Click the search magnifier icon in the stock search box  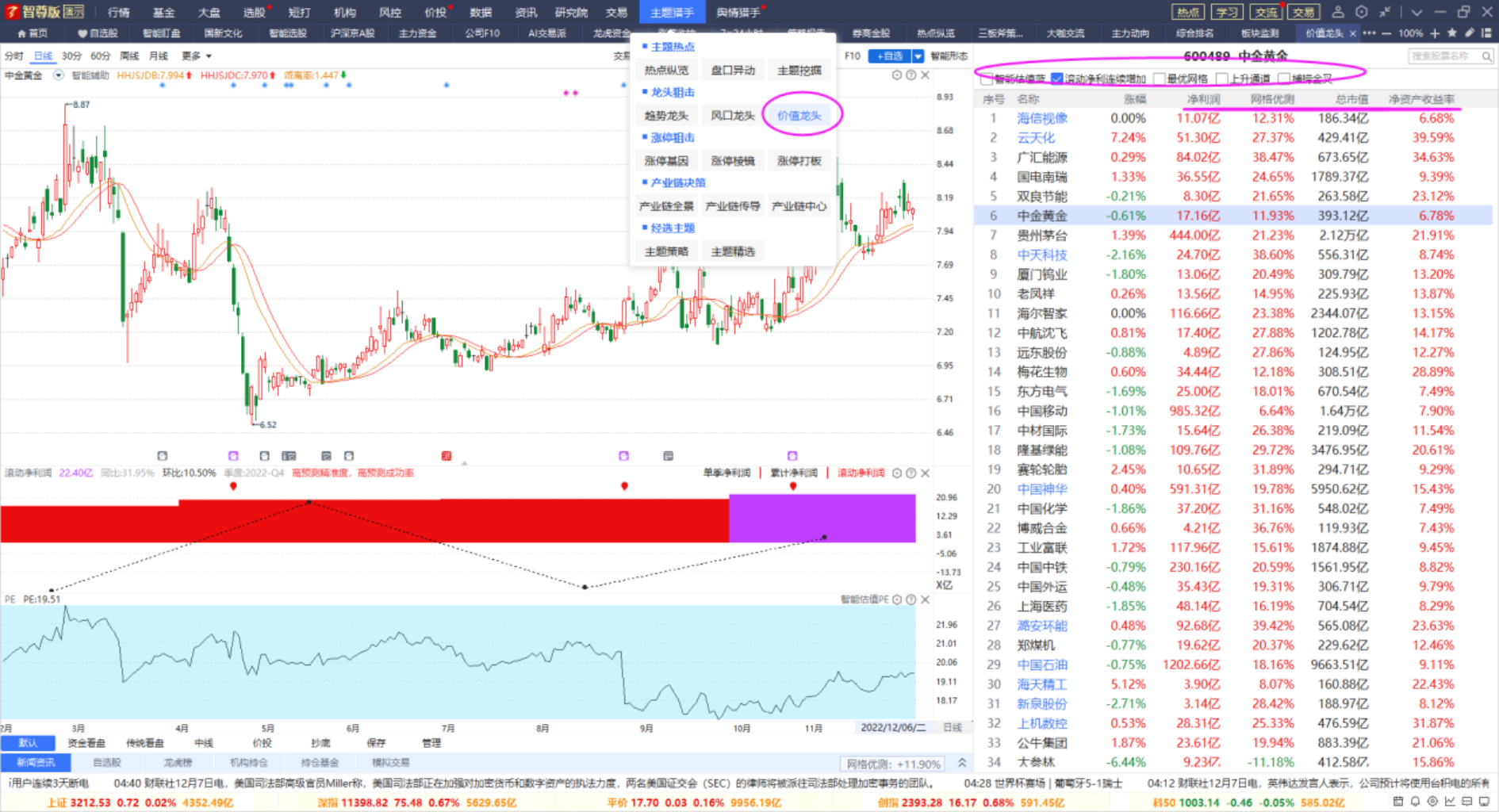(x=1486, y=56)
